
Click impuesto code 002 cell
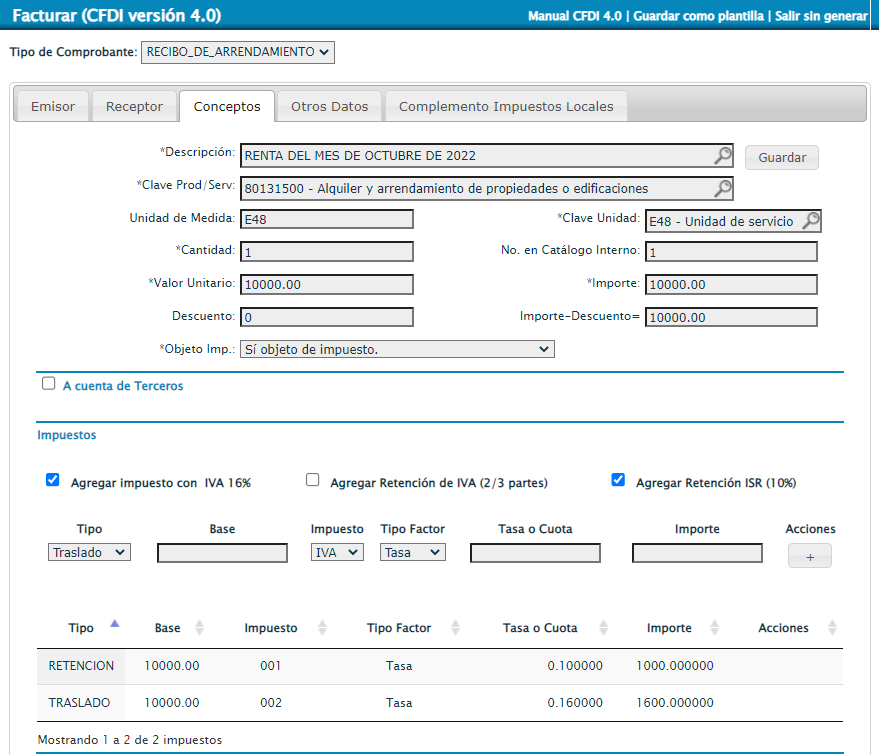click(x=271, y=703)
